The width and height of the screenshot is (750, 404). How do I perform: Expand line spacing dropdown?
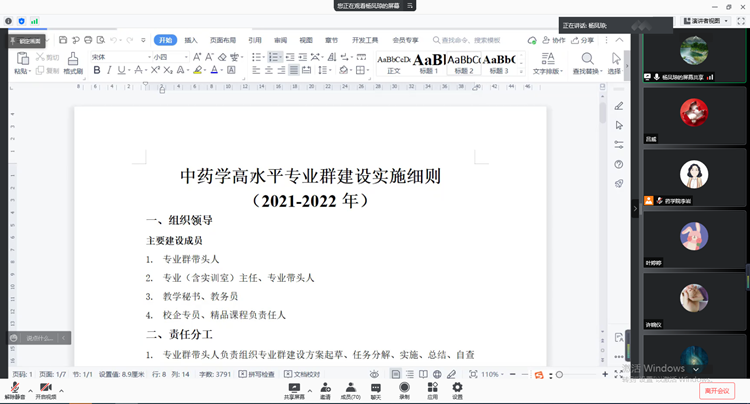click(330, 71)
